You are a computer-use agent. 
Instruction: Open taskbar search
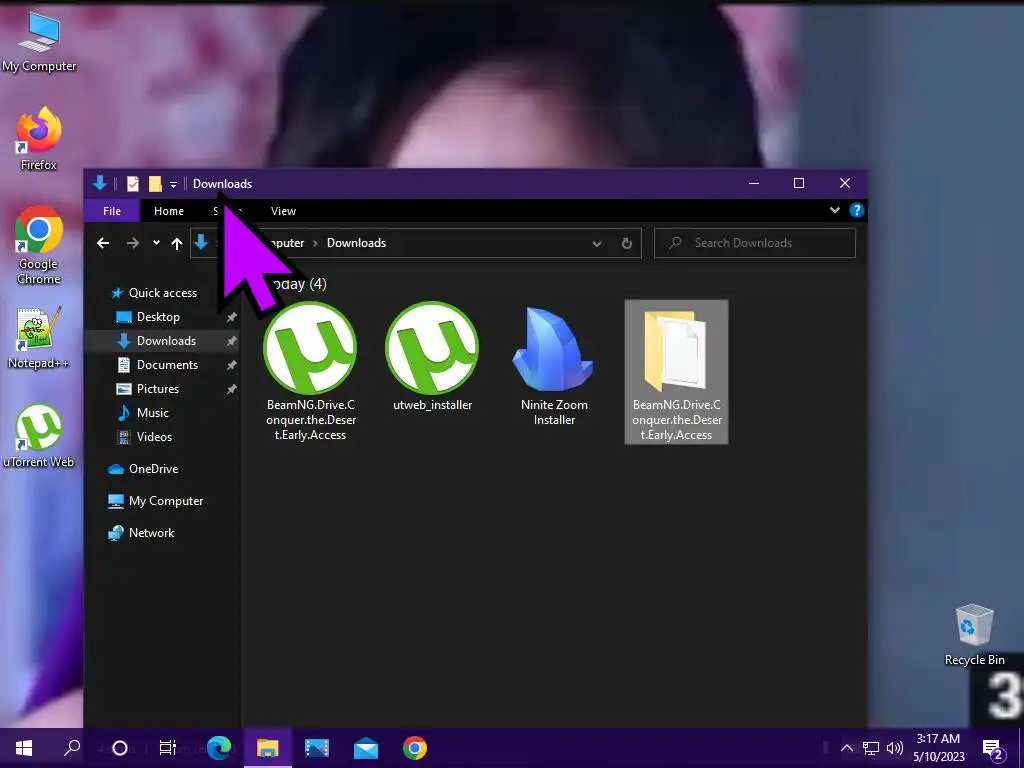(72, 748)
